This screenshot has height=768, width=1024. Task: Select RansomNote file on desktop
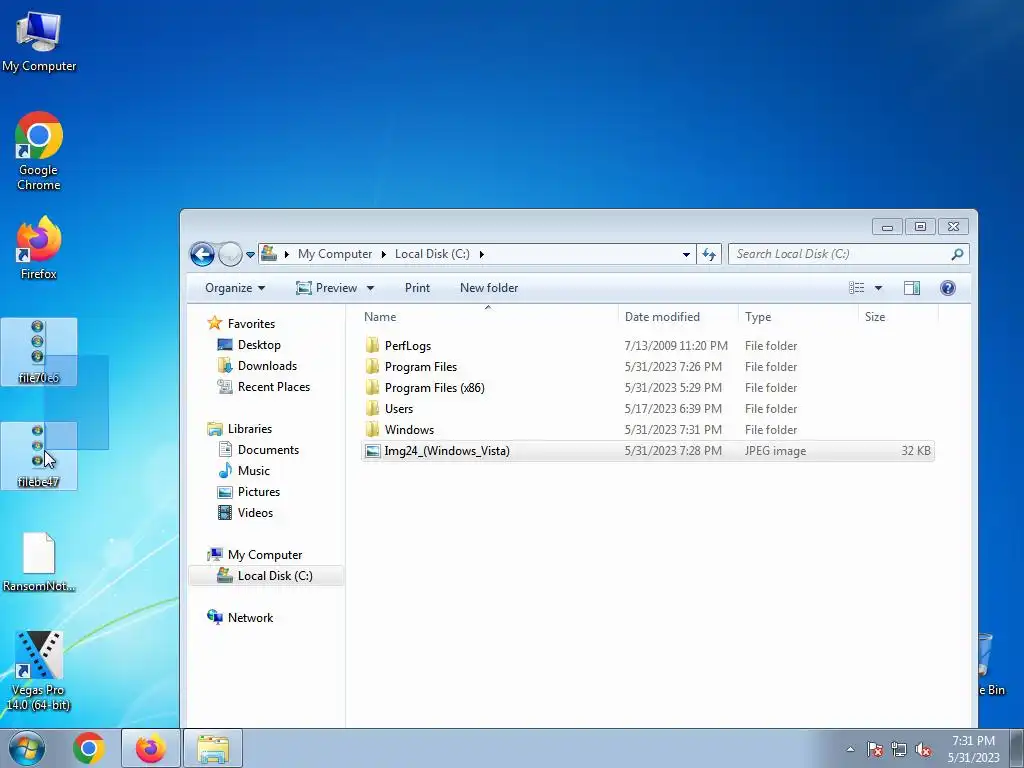pyautogui.click(x=39, y=562)
